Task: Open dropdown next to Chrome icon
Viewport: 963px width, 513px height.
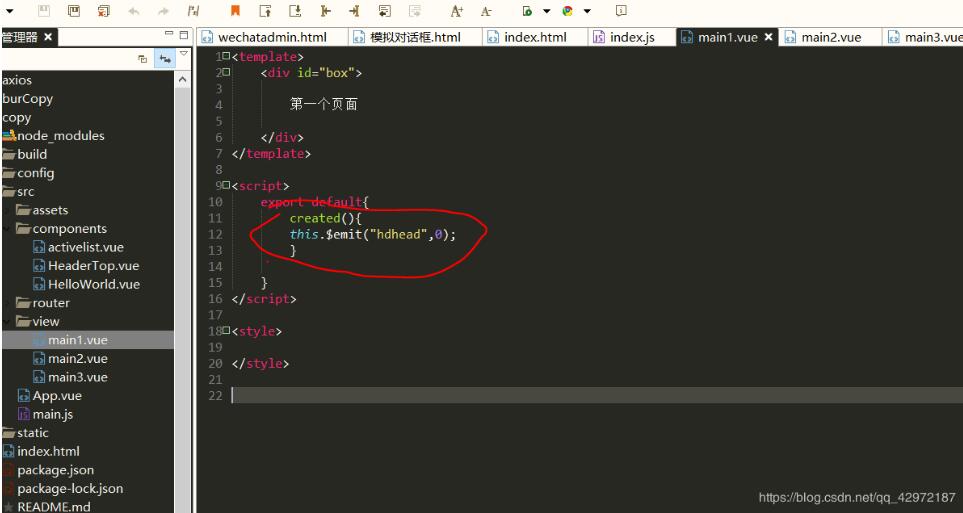Action: [x=587, y=11]
